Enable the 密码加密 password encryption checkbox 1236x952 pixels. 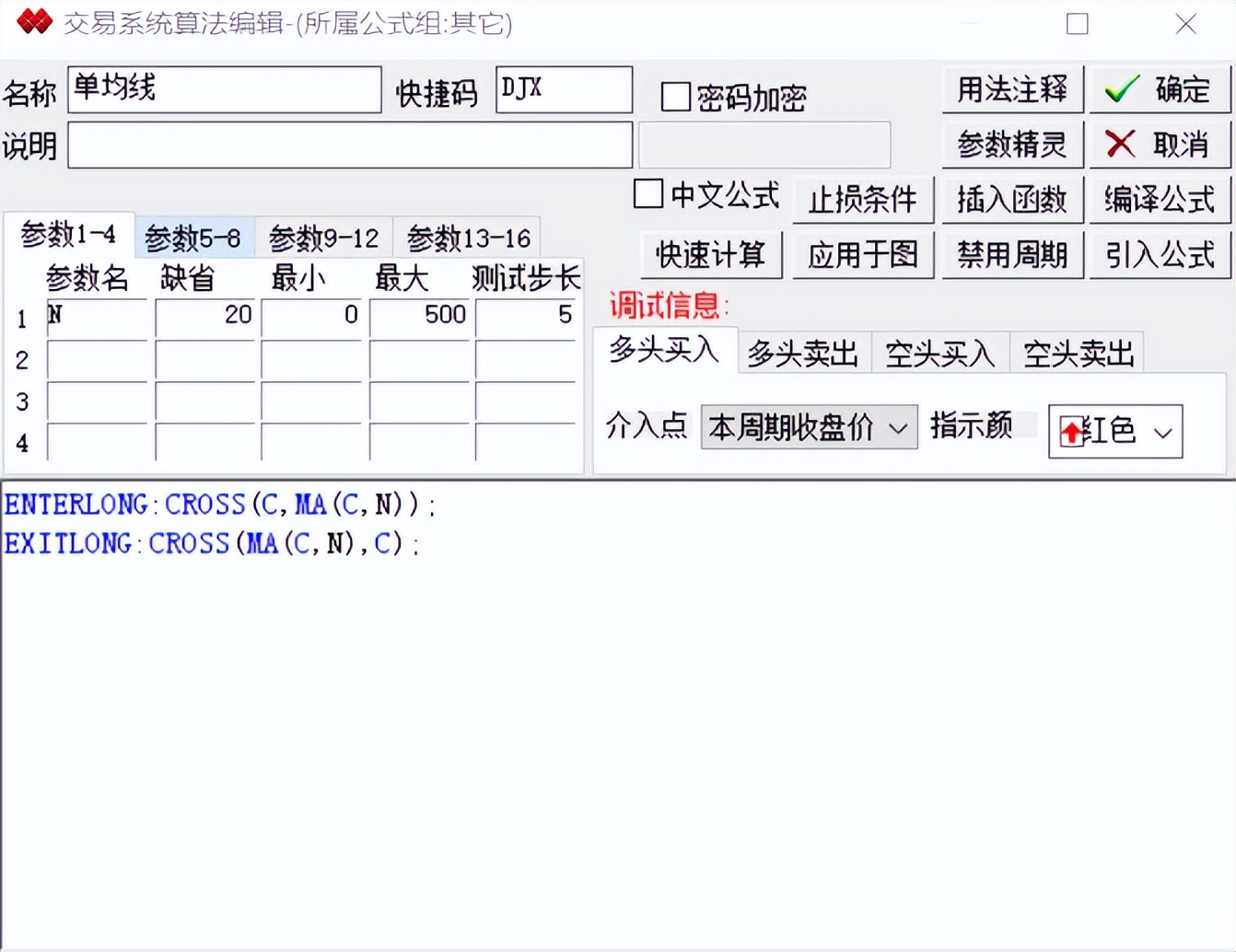[674, 97]
